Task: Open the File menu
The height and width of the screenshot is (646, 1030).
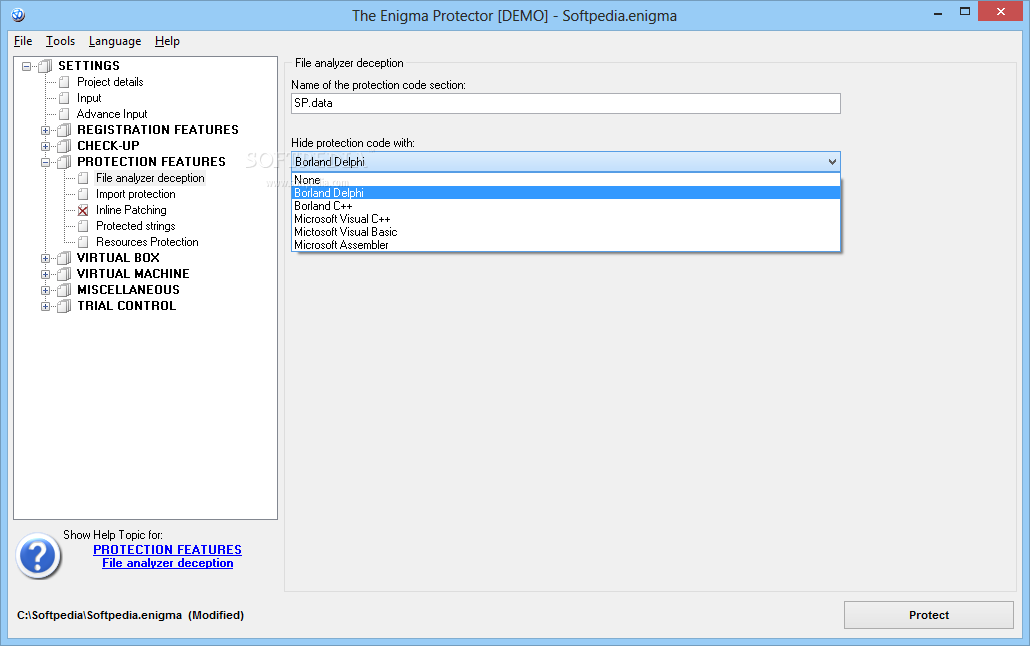Action: 23,41
